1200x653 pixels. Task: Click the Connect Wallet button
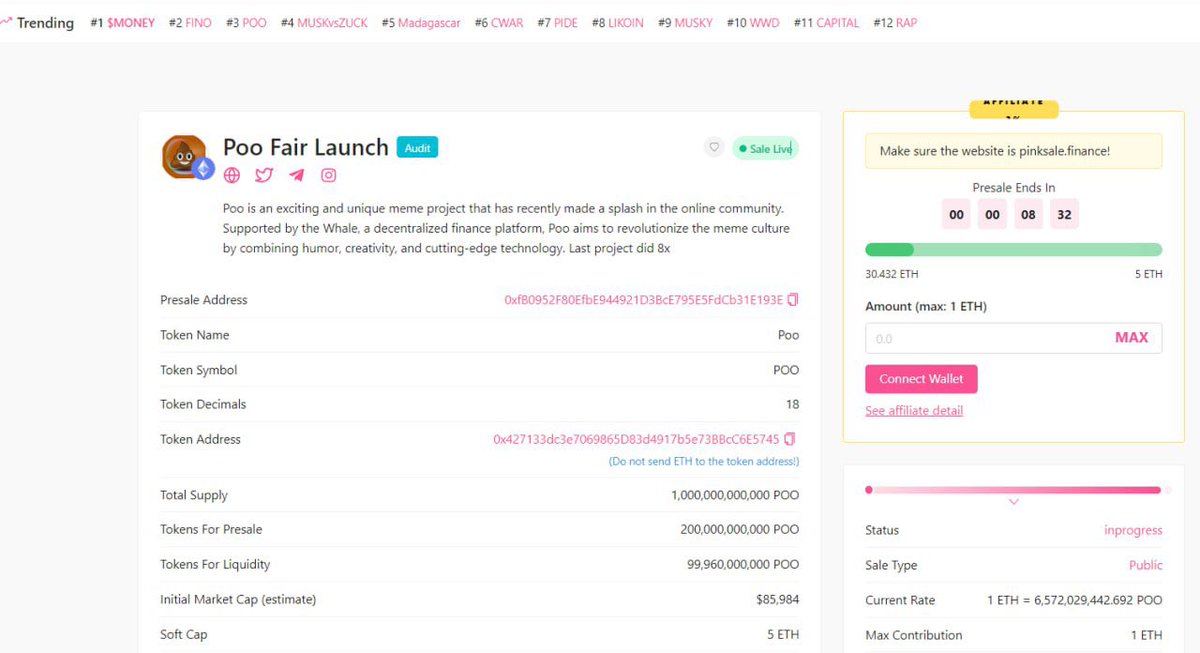pos(921,379)
